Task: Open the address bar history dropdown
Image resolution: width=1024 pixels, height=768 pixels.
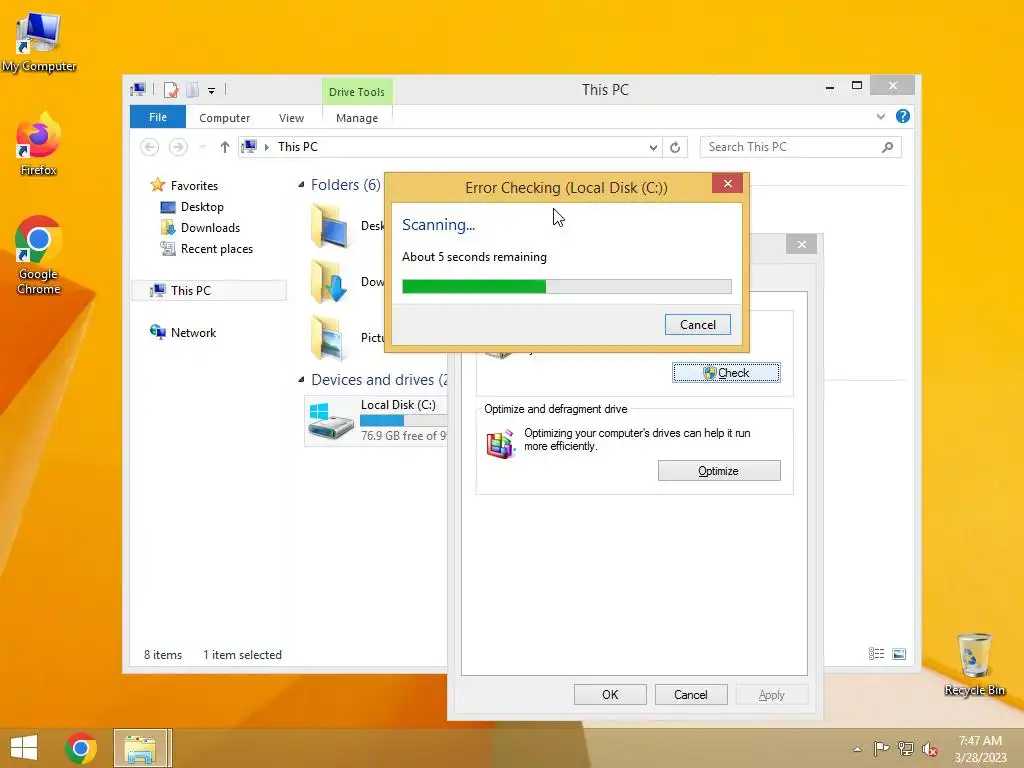Action: (653, 148)
